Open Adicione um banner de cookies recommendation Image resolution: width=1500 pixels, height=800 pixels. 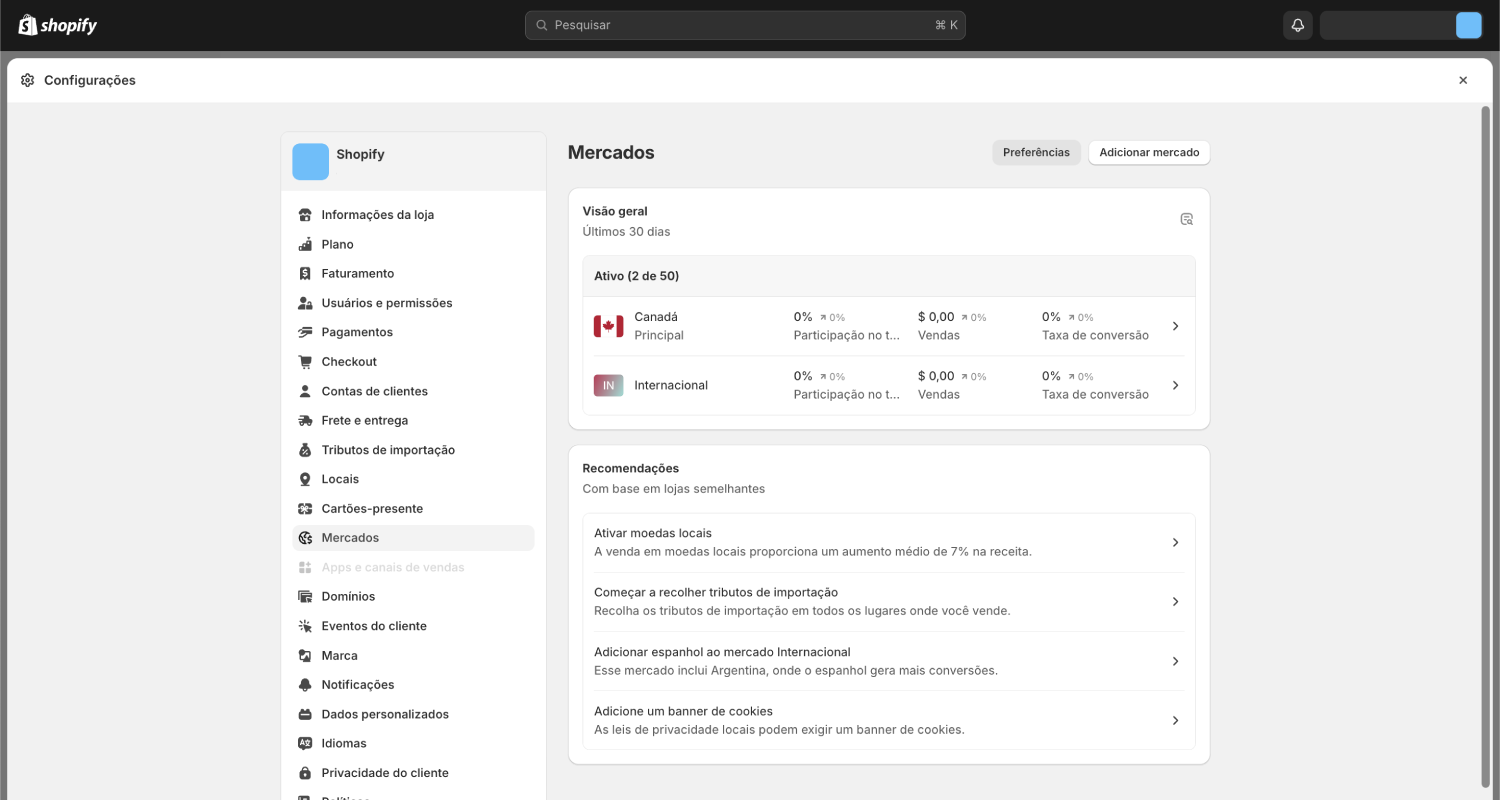click(x=889, y=720)
